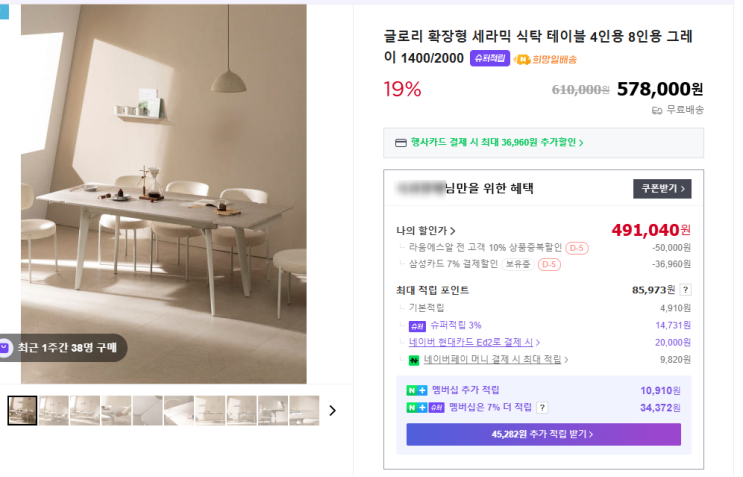
Task: Show next thumbnails with the right arrow
Action: coord(333,410)
